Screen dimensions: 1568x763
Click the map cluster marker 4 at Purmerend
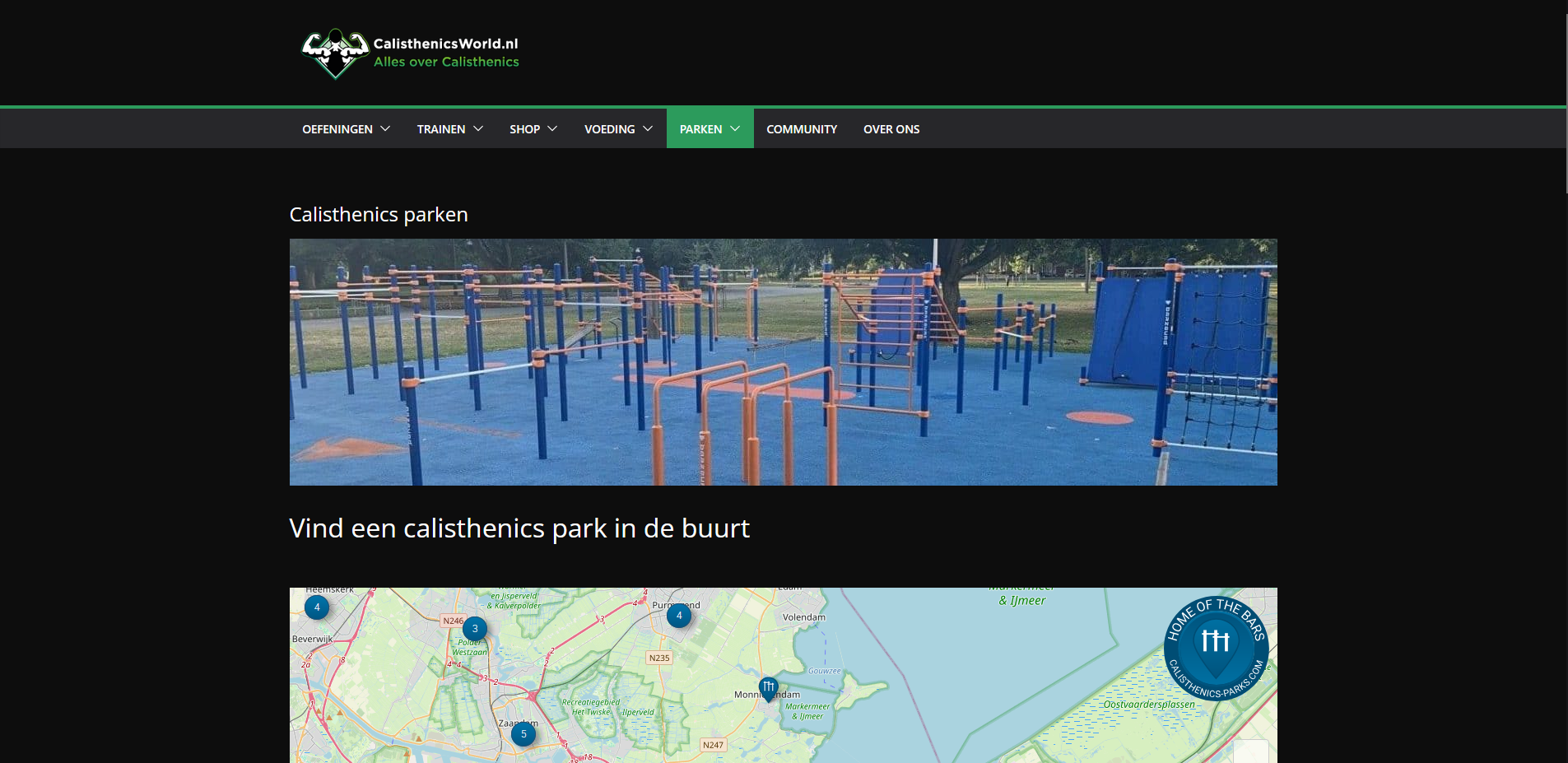679,616
